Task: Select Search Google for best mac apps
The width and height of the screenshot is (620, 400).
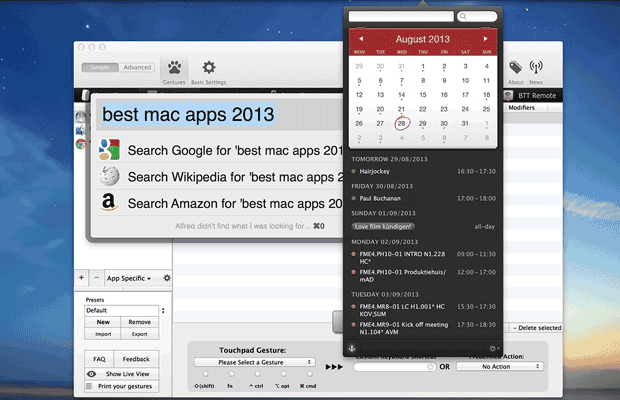Action: pyautogui.click(x=219, y=150)
